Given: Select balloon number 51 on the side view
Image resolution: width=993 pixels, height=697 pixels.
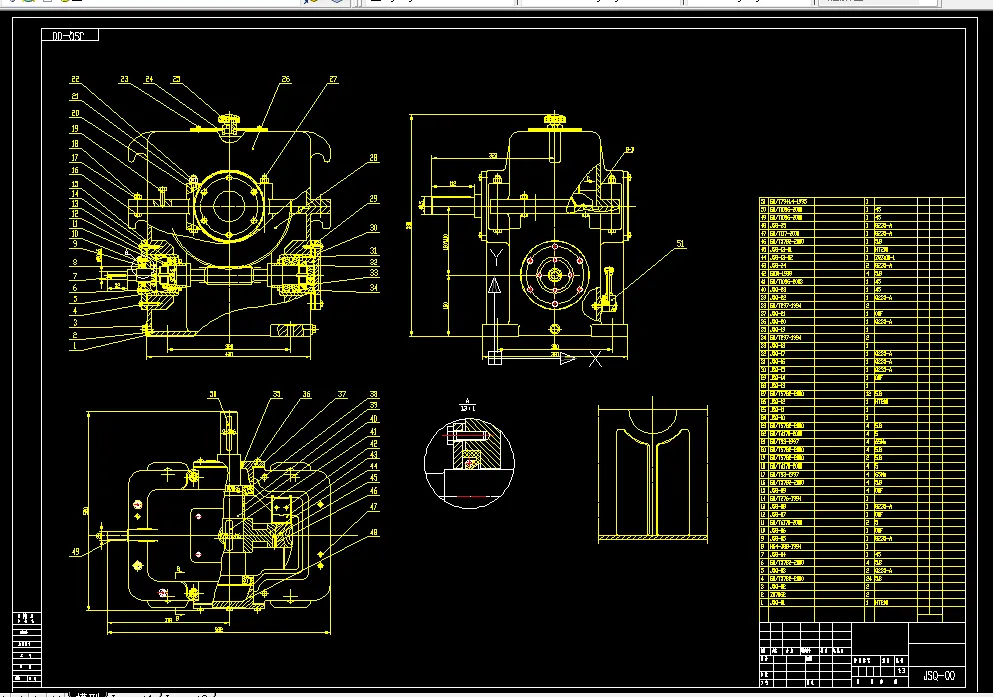Looking at the screenshot, I should pyautogui.click(x=680, y=243).
